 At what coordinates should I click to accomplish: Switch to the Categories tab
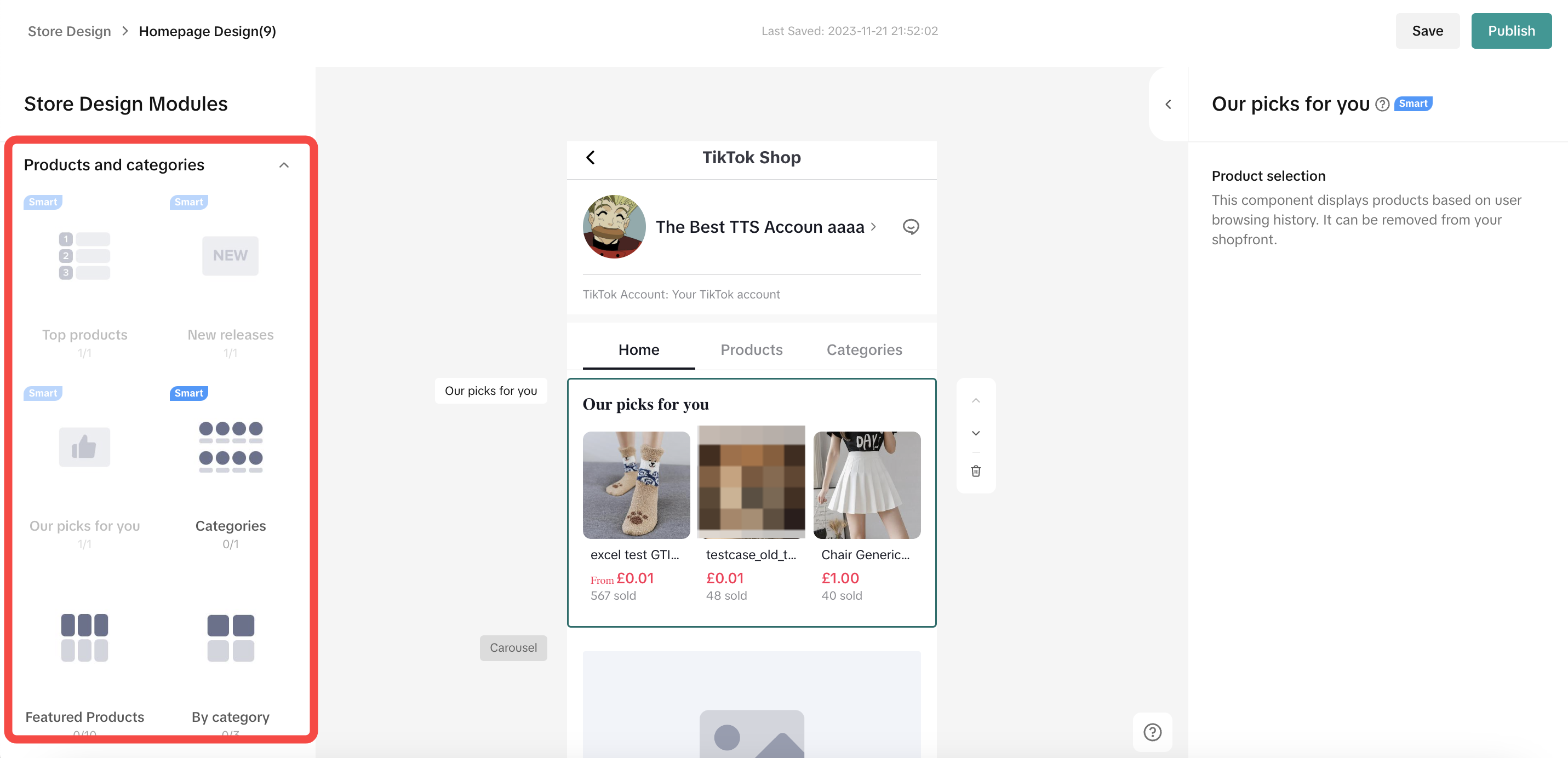pyautogui.click(x=864, y=350)
